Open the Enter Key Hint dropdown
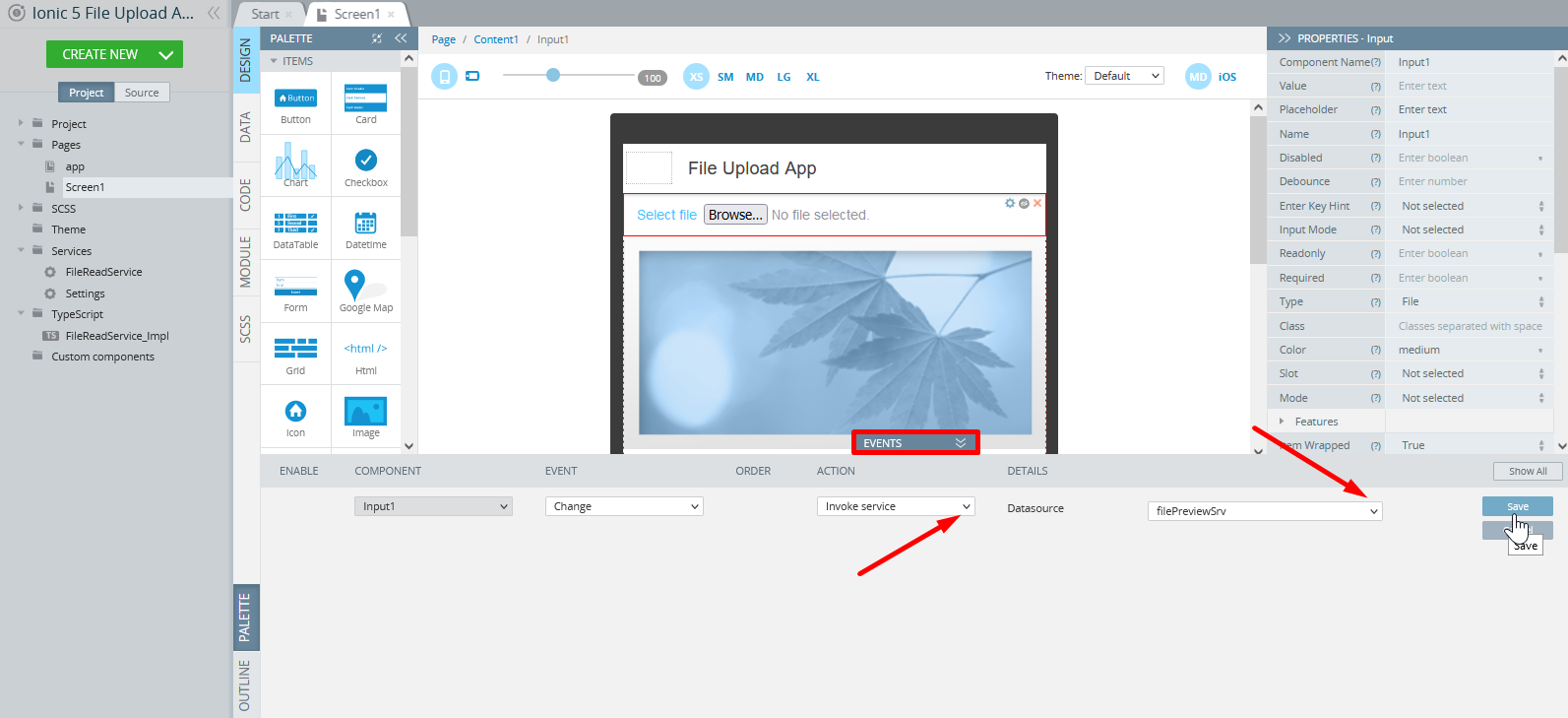The image size is (1568, 718). (1471, 206)
